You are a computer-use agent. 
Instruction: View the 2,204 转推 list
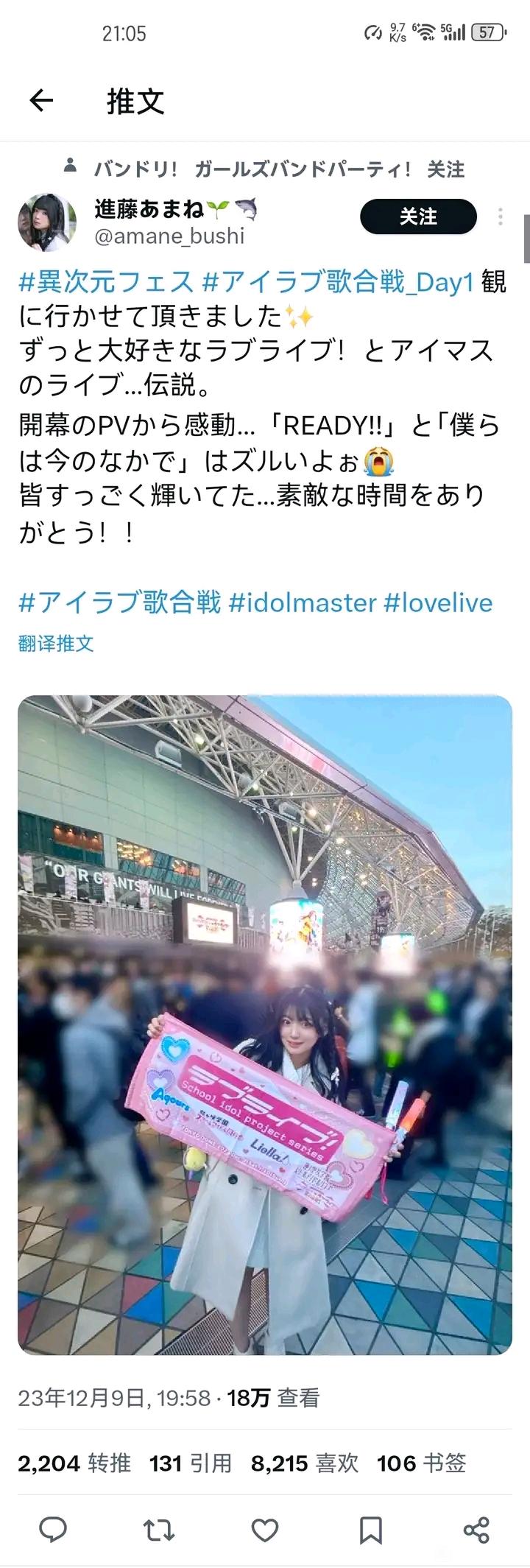coord(74,1463)
